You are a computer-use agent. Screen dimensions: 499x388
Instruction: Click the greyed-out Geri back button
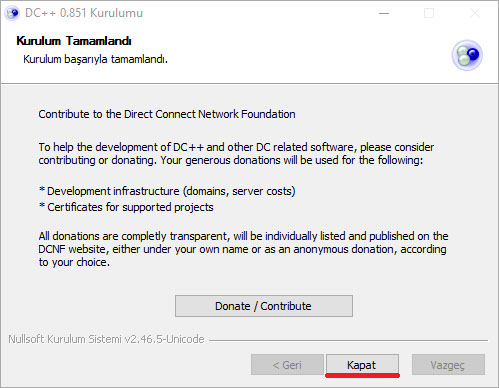(287, 365)
